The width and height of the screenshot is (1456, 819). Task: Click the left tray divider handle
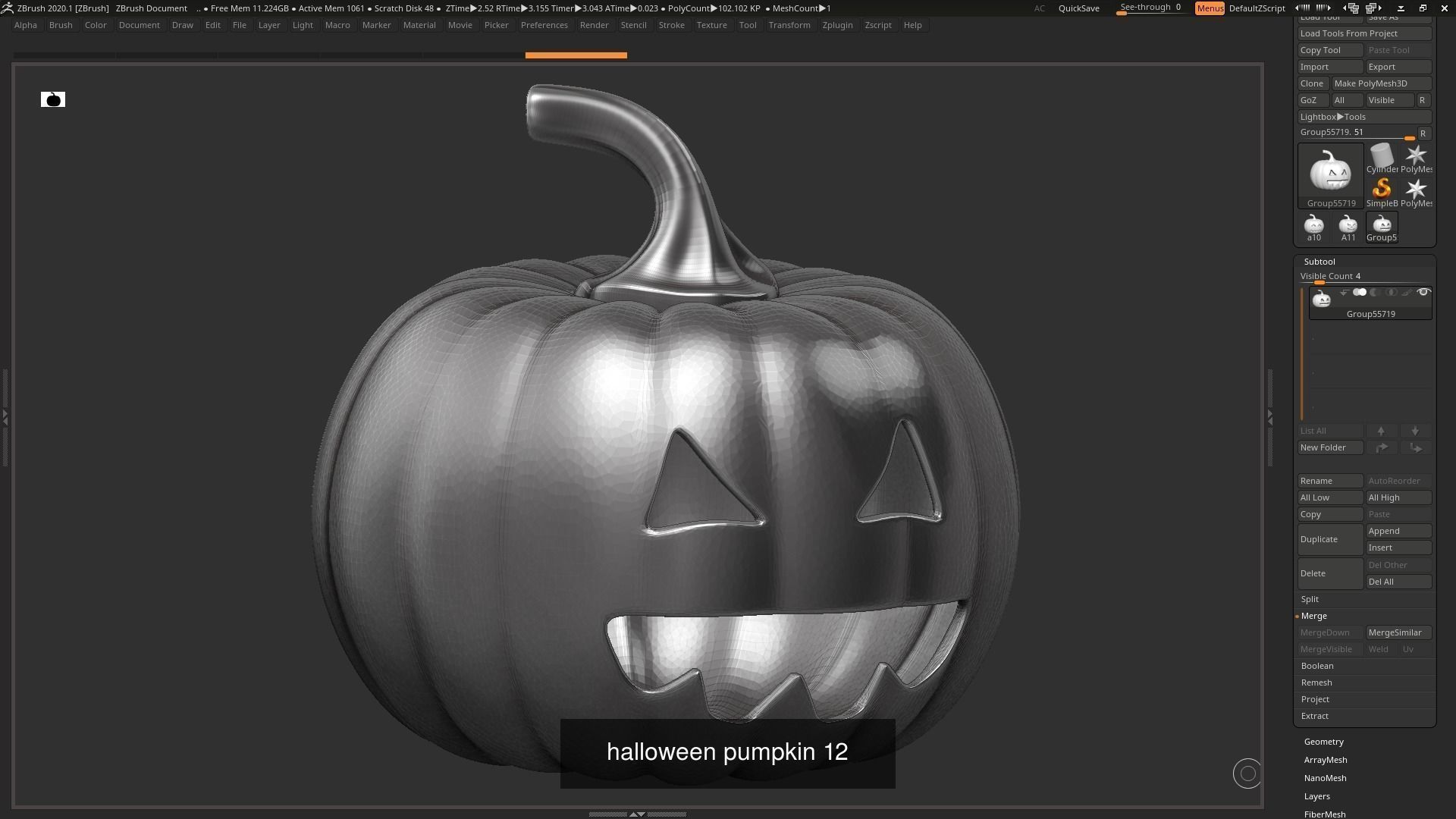click(5, 417)
